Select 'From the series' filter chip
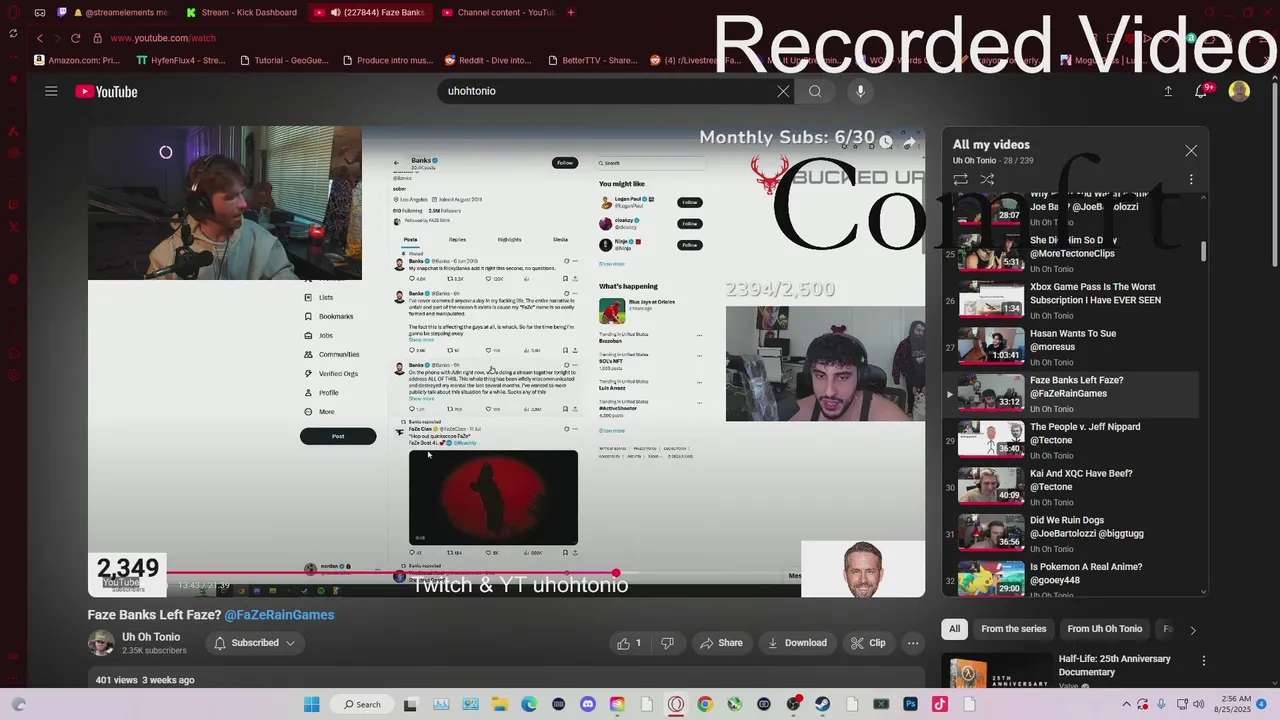The width and height of the screenshot is (1280, 720). [1013, 629]
